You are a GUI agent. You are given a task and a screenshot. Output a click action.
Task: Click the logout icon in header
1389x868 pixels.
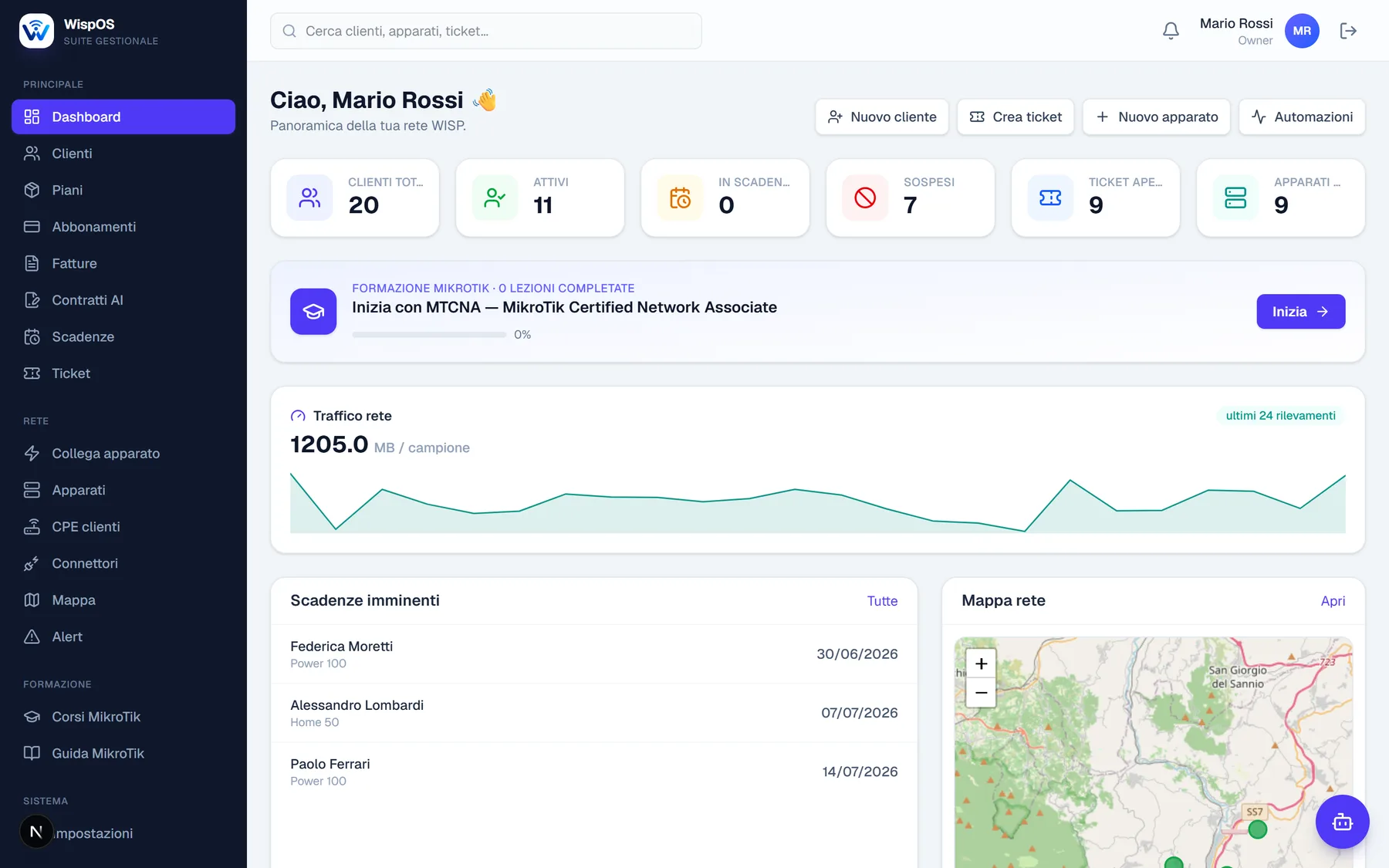[1348, 31]
